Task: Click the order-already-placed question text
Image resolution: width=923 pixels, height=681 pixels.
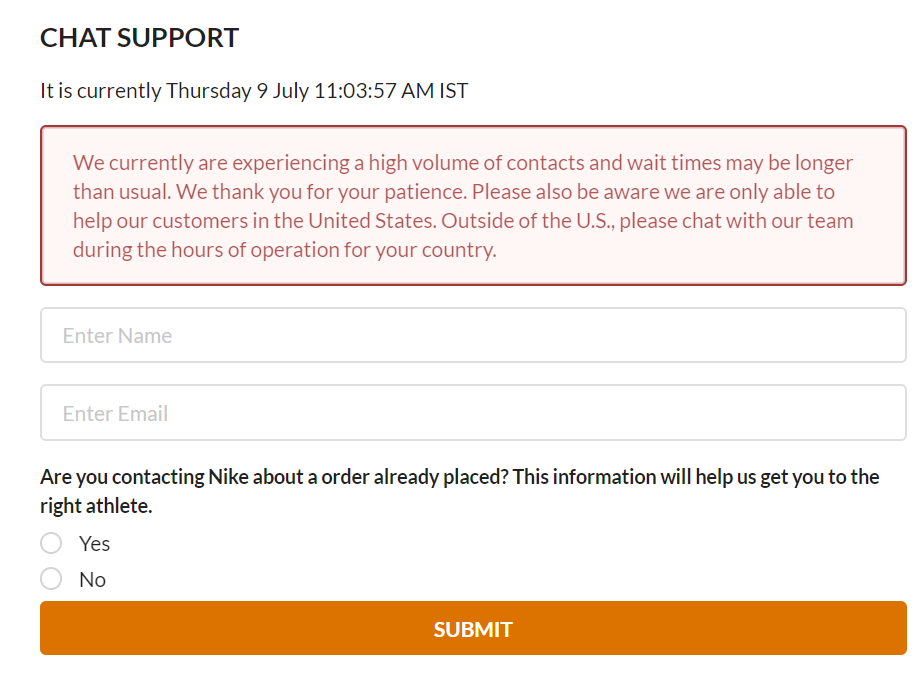Action: point(459,477)
